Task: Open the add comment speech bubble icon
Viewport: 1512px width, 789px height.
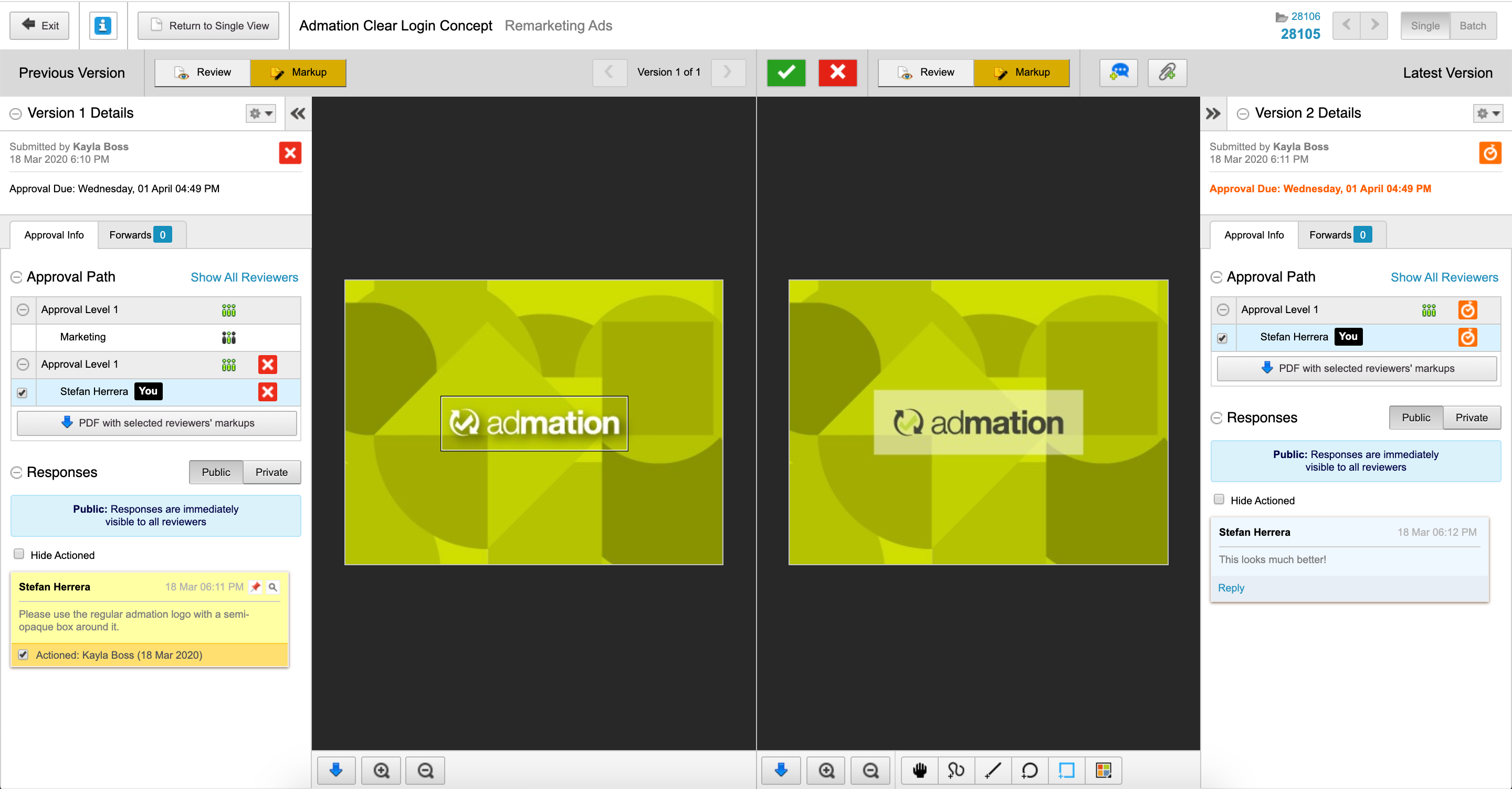Action: 1118,72
